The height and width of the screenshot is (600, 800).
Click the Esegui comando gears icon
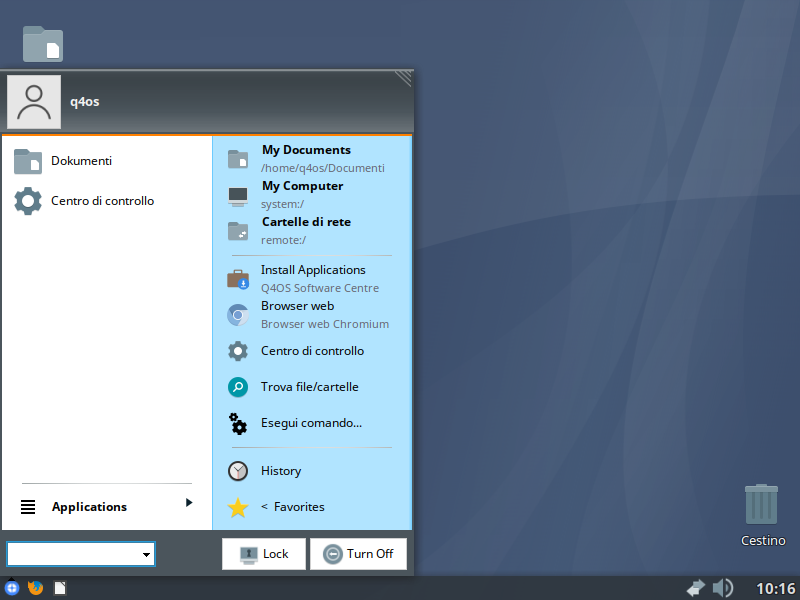tap(238, 423)
